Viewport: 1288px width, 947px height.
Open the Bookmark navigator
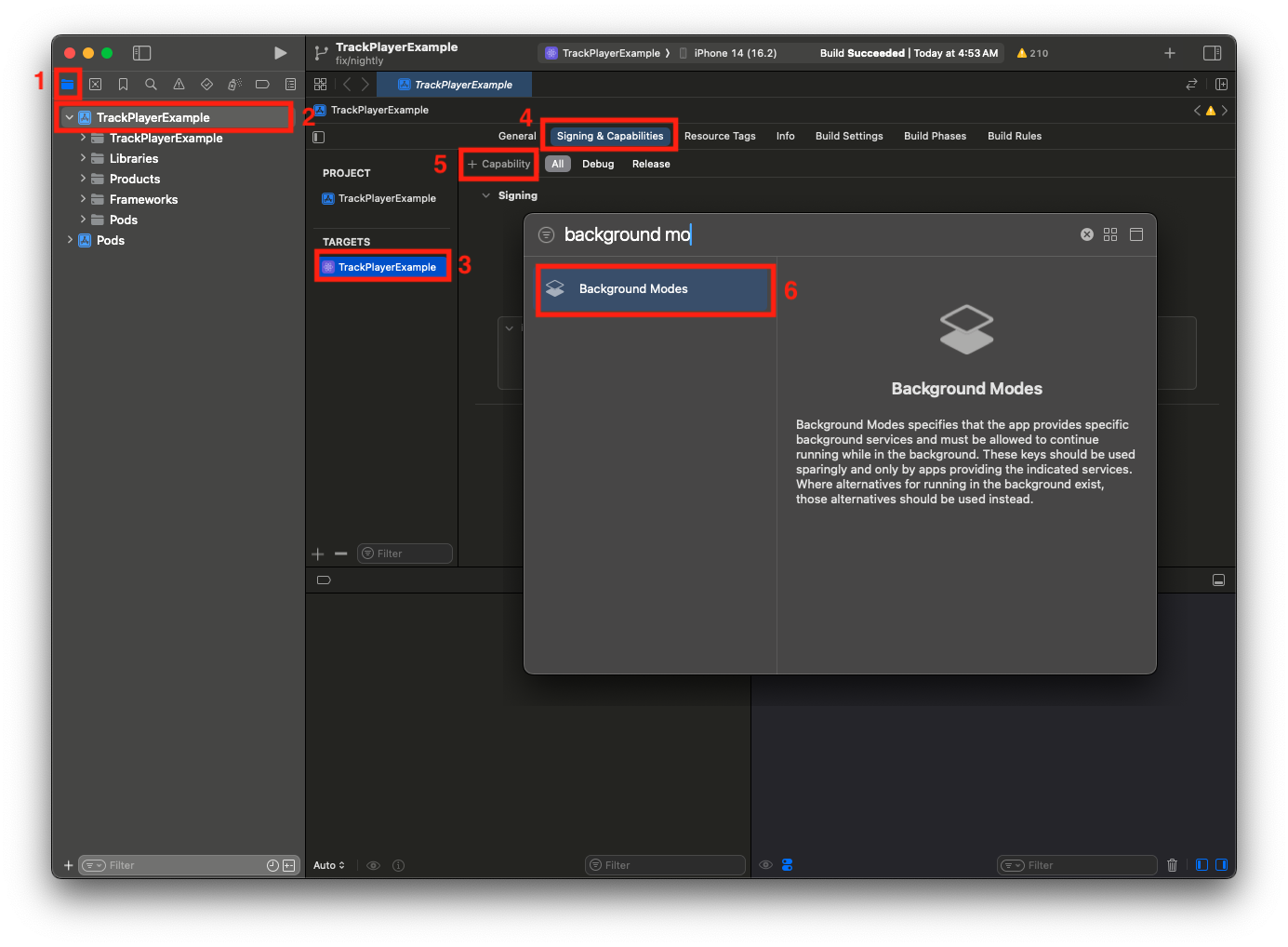(124, 84)
